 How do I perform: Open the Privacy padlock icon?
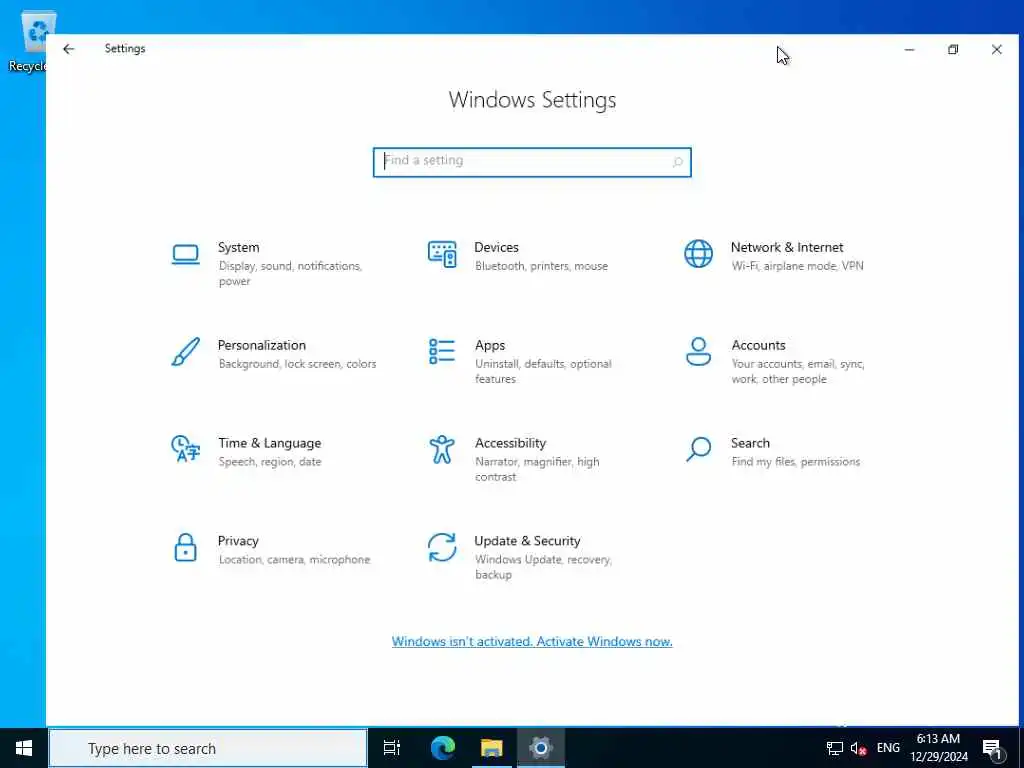pyautogui.click(x=185, y=547)
